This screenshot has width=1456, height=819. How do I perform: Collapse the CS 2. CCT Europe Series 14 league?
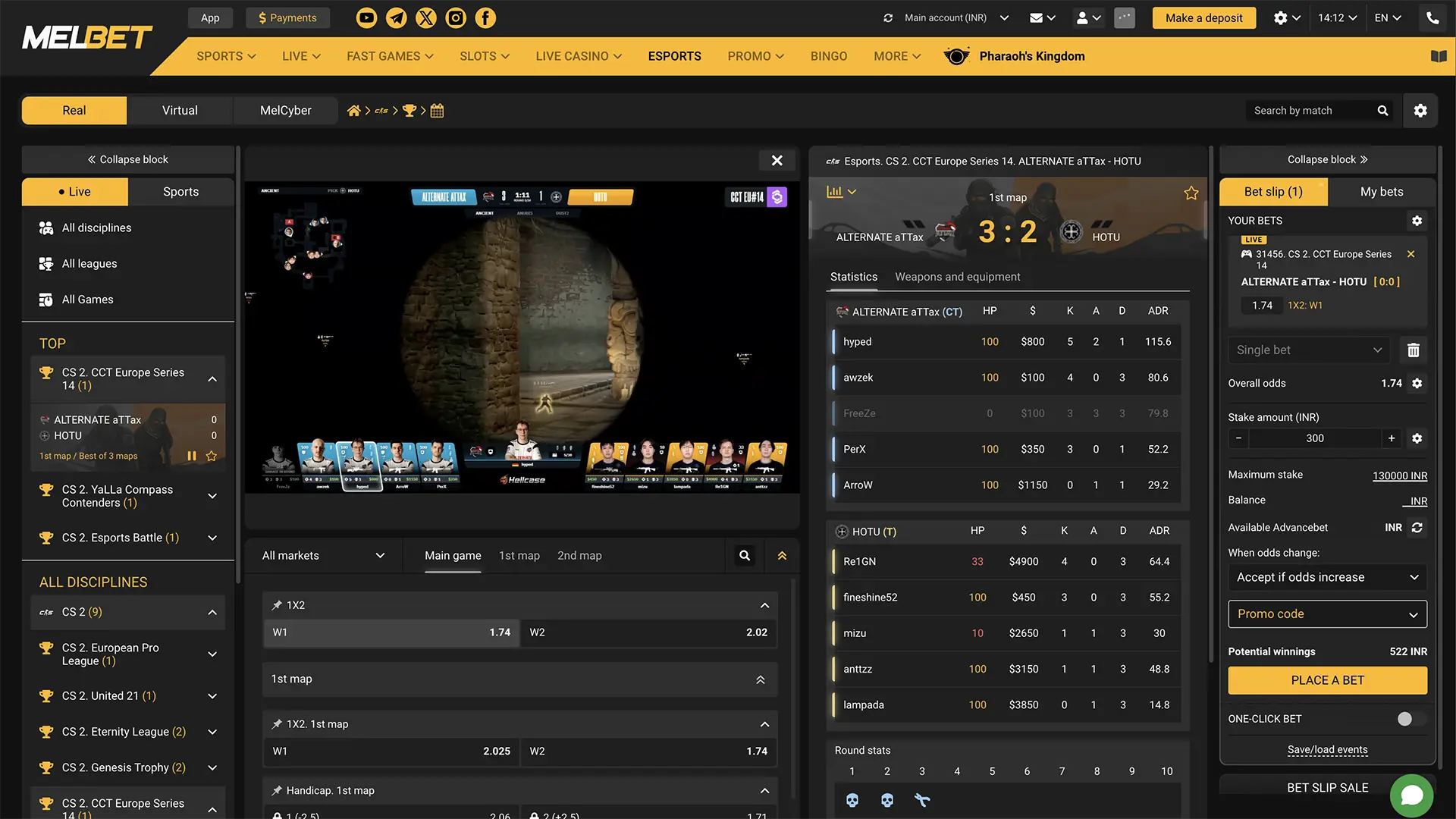click(x=212, y=378)
